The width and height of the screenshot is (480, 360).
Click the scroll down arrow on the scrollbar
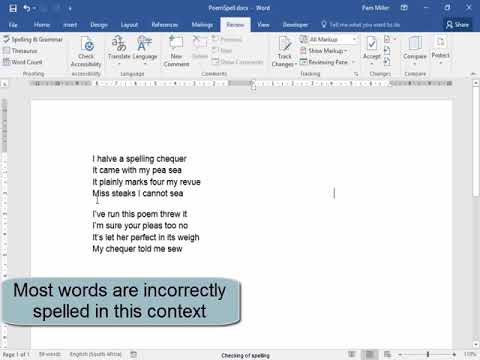point(476,345)
